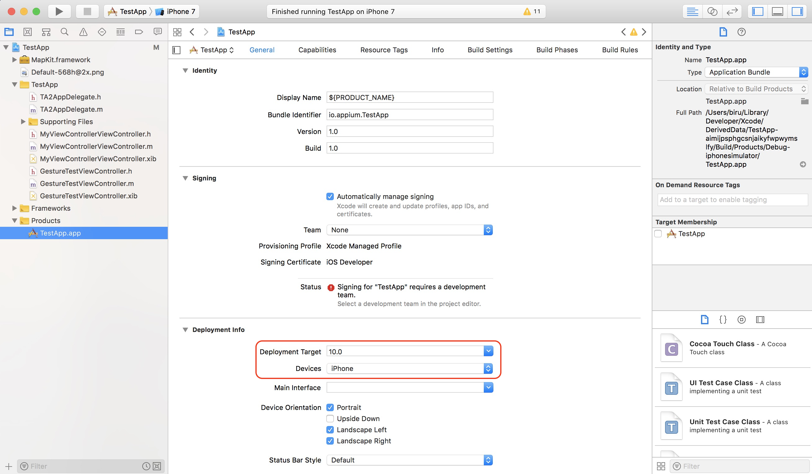Switch to the Build Settings tab
This screenshot has width=812, height=474.
(x=489, y=50)
